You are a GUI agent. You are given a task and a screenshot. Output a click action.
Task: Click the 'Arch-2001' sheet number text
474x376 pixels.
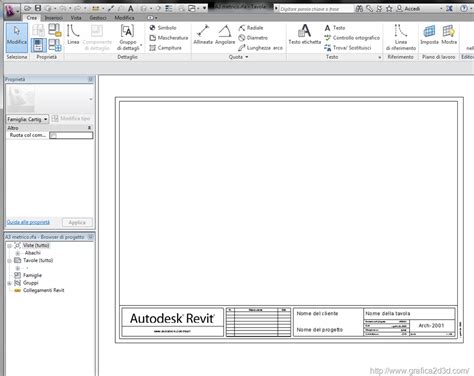[x=431, y=325]
